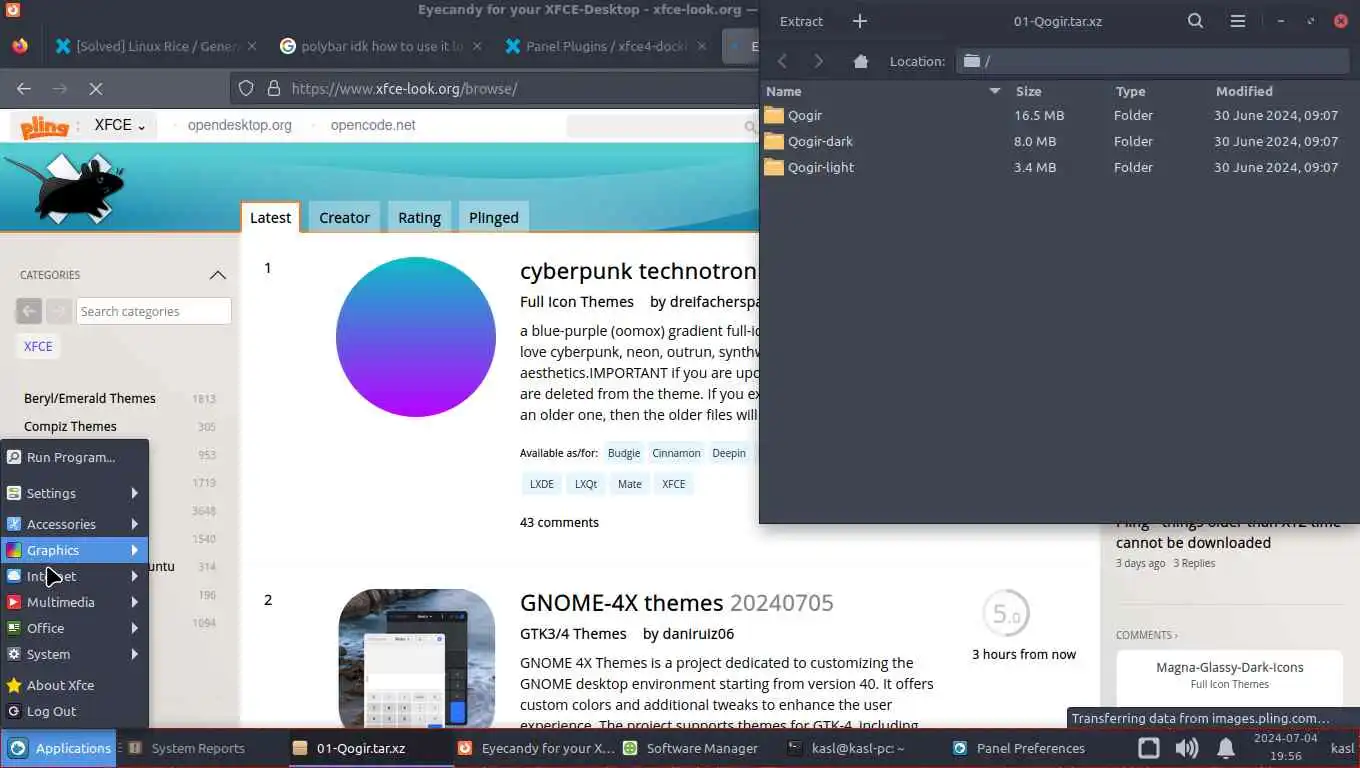The height and width of the screenshot is (768, 1360).
Task: Sort the archive list by the Name arrow
Action: point(994,91)
